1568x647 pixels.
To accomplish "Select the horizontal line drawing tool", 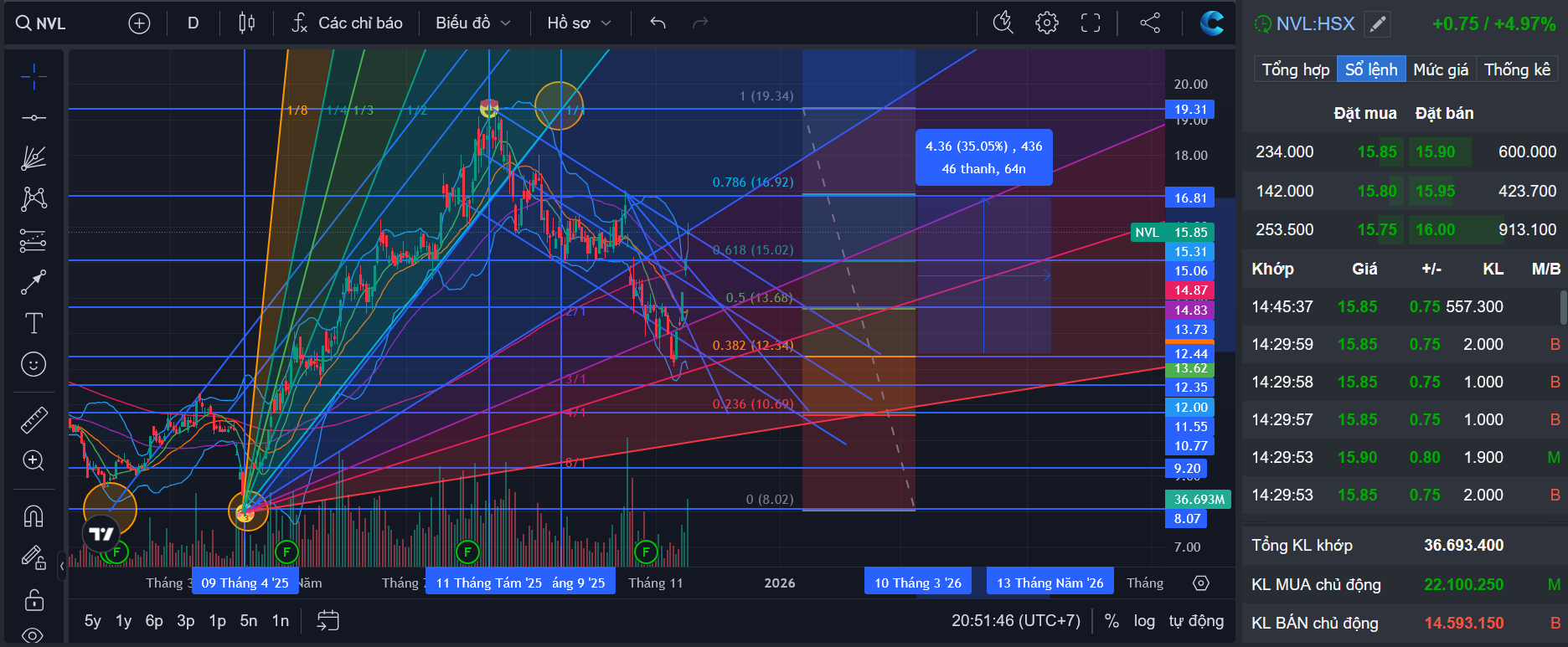I will click(x=34, y=118).
